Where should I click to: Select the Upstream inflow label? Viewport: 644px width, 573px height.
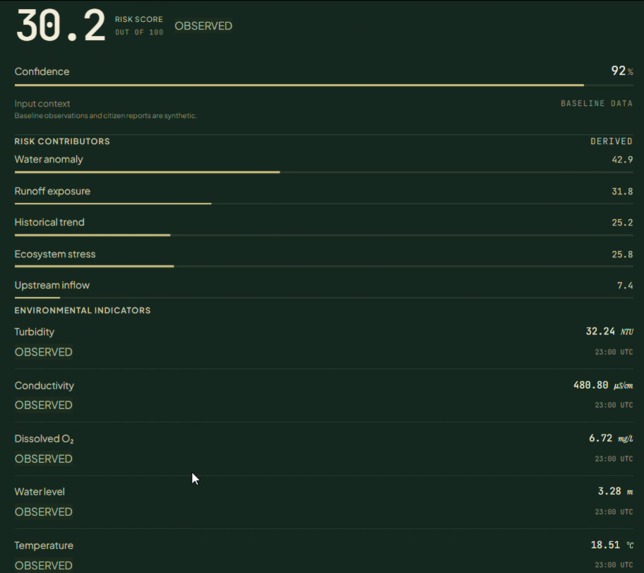52,285
